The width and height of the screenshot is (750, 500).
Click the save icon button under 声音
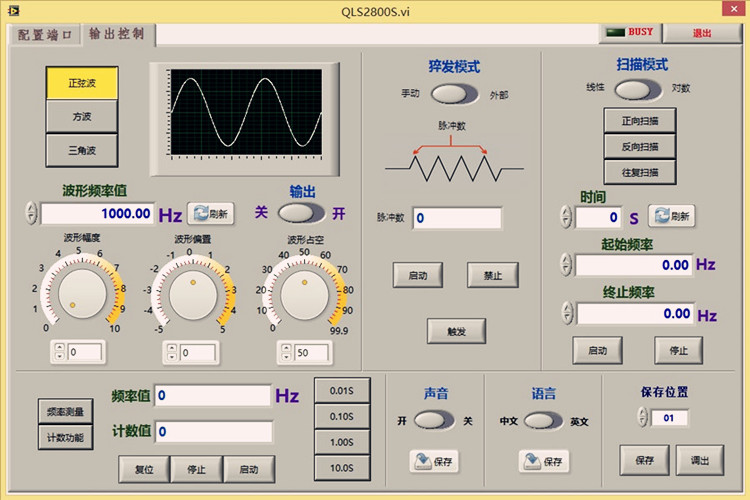click(x=433, y=461)
